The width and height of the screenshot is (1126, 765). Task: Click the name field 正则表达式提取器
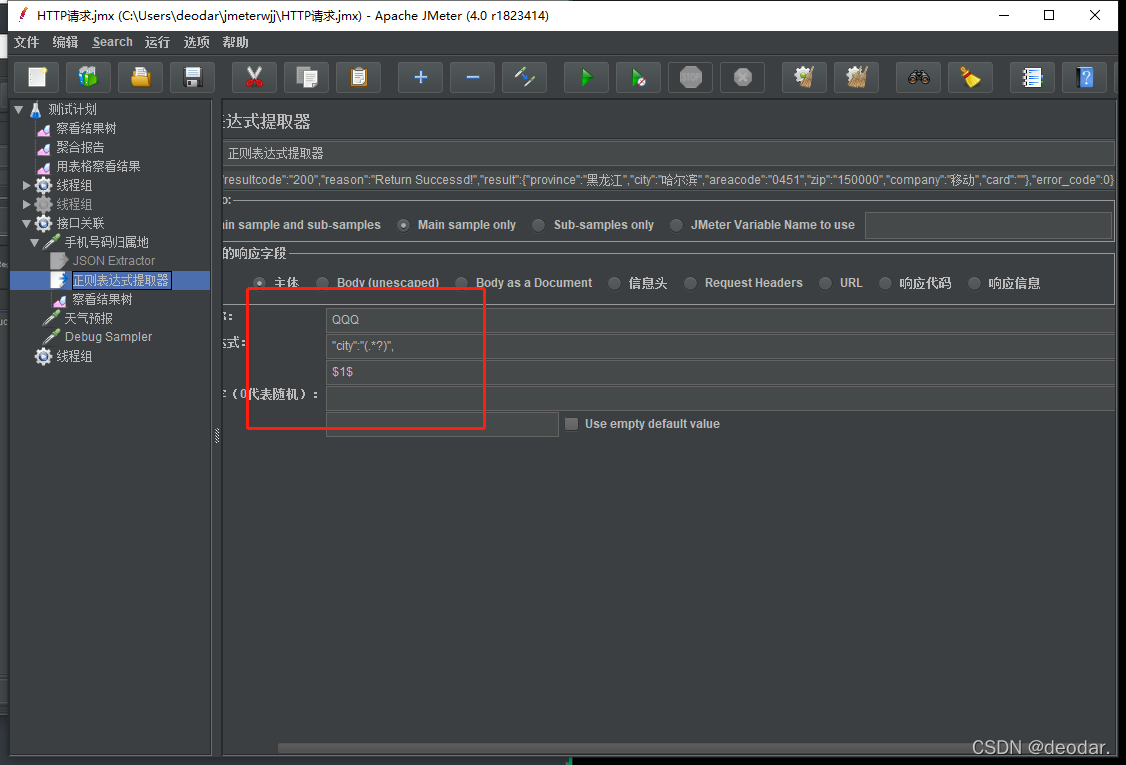pyautogui.click(x=668, y=153)
